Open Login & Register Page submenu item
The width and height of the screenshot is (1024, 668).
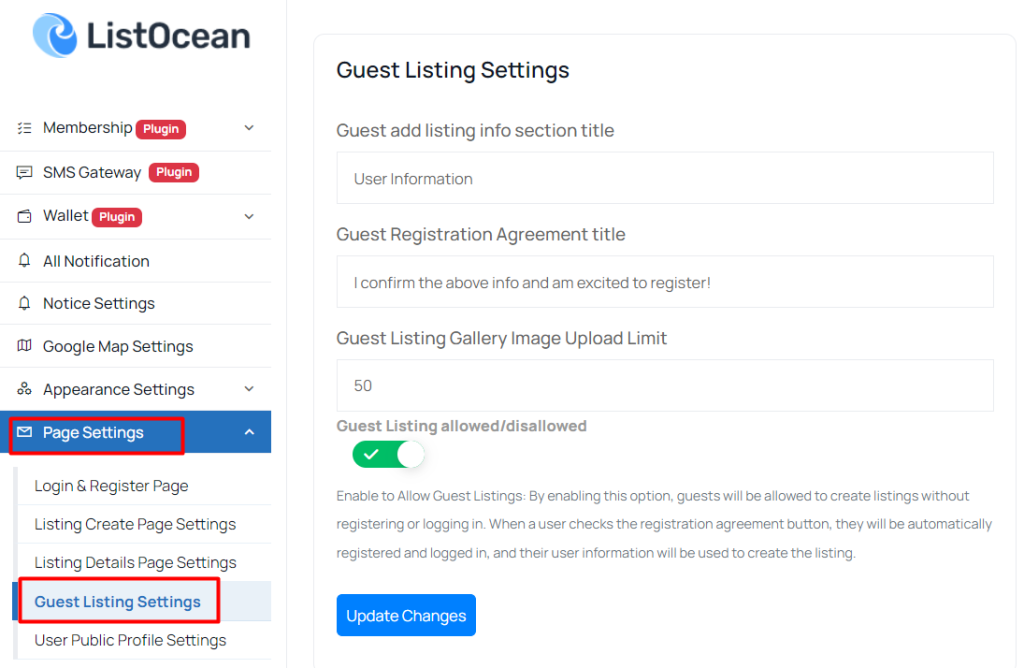coord(111,486)
